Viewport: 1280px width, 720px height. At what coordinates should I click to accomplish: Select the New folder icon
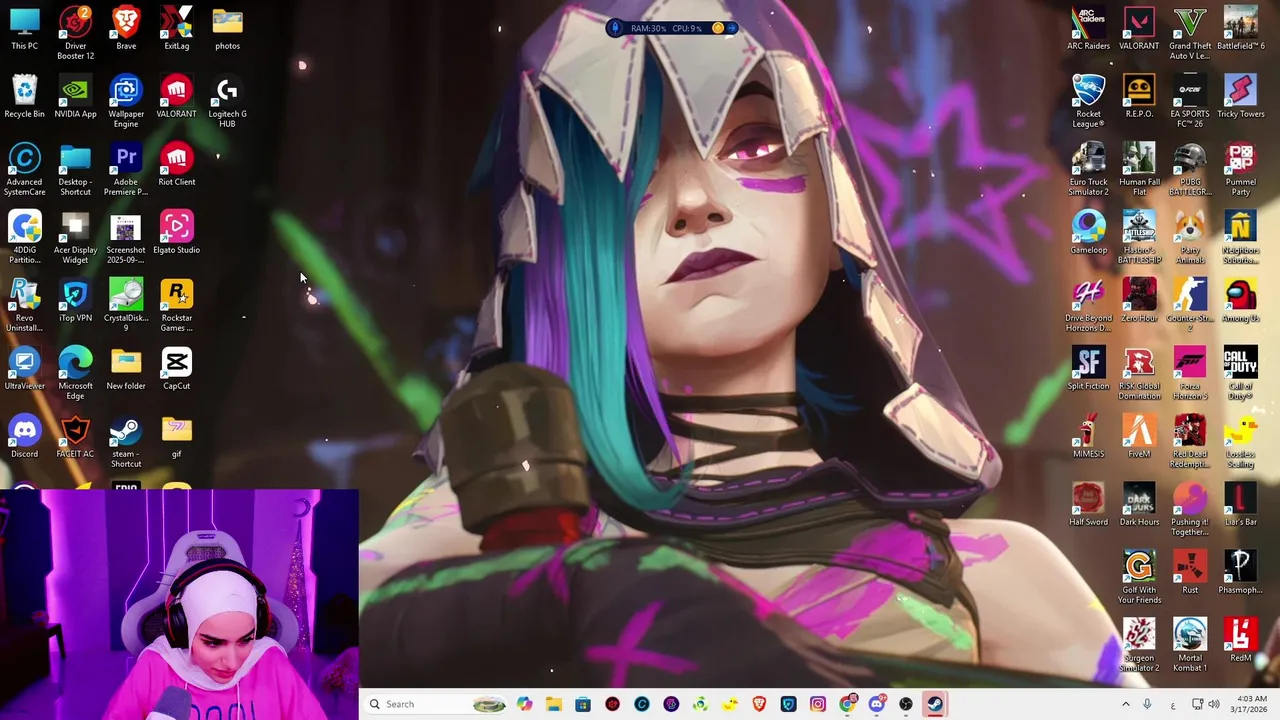point(126,368)
